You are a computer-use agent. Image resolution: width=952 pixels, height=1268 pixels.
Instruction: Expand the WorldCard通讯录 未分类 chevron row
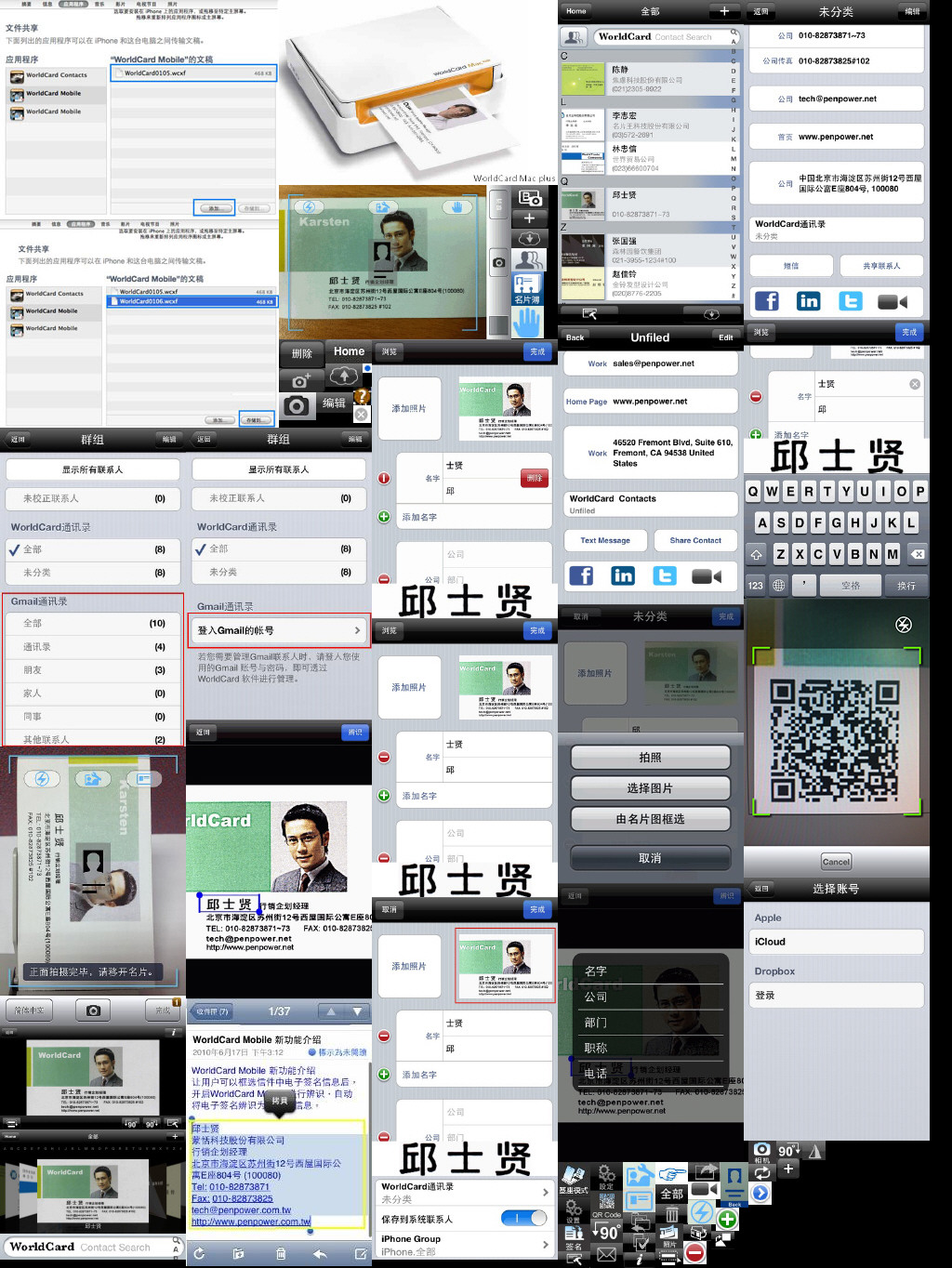tap(465, 1193)
